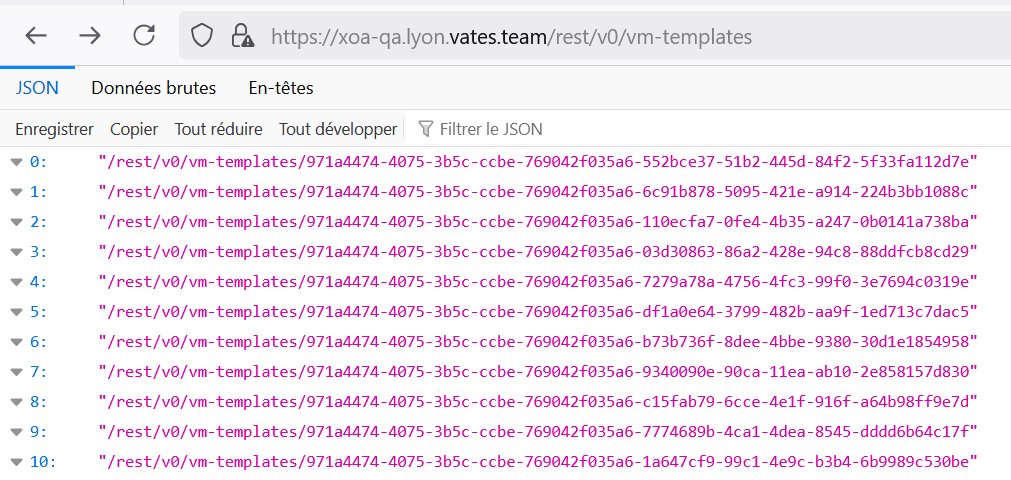
Task: Click the key label 2:
Action: pos(39,222)
